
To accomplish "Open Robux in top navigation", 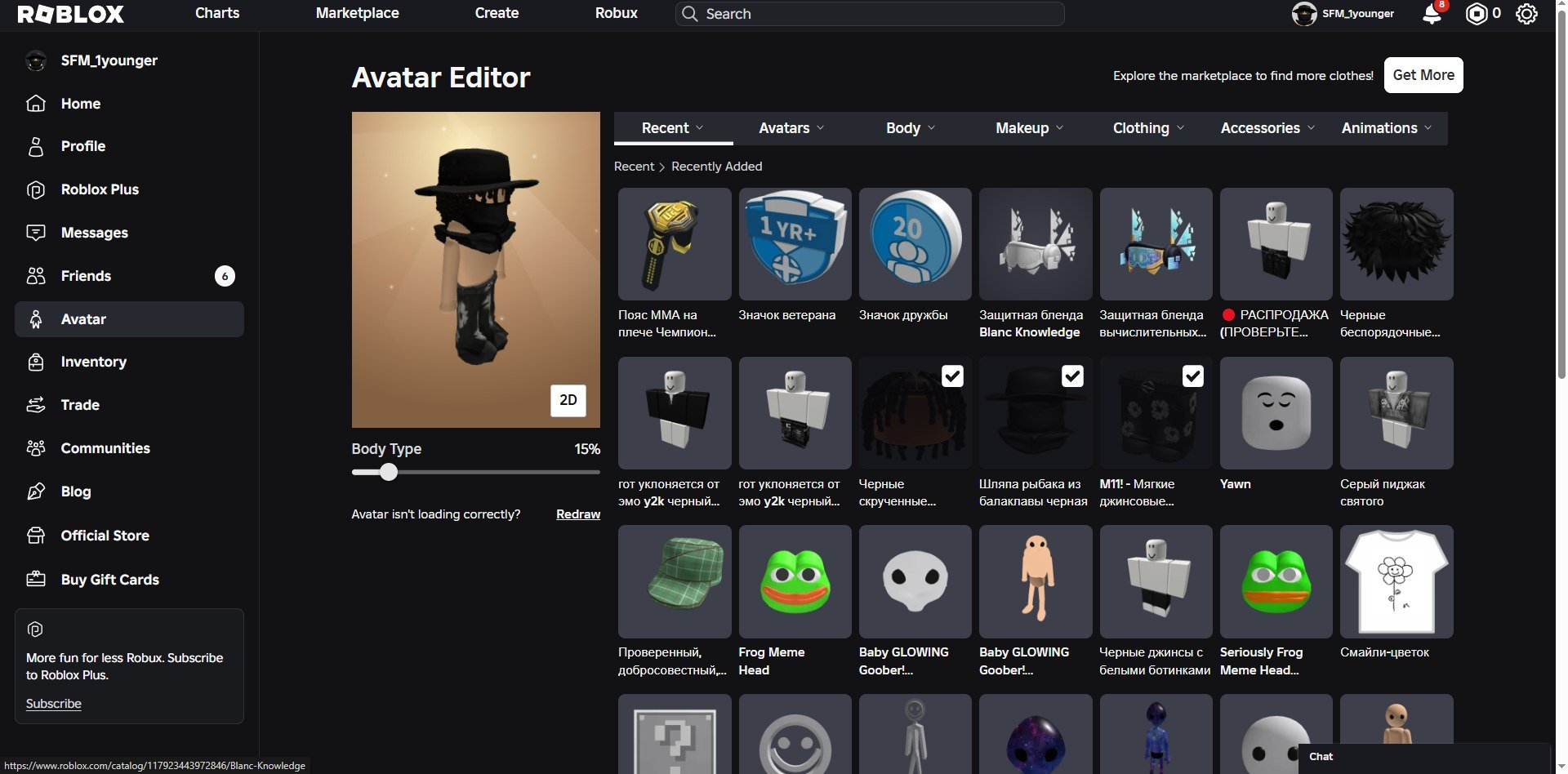I will point(616,13).
